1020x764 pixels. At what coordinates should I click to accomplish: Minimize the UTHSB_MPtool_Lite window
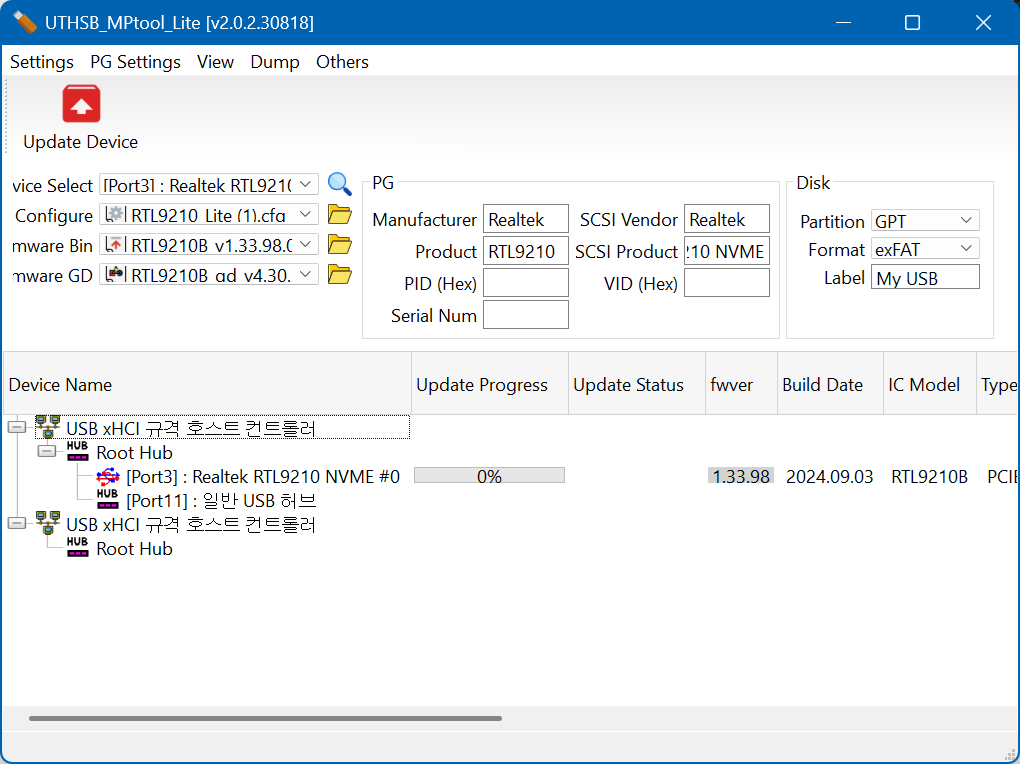tap(843, 23)
